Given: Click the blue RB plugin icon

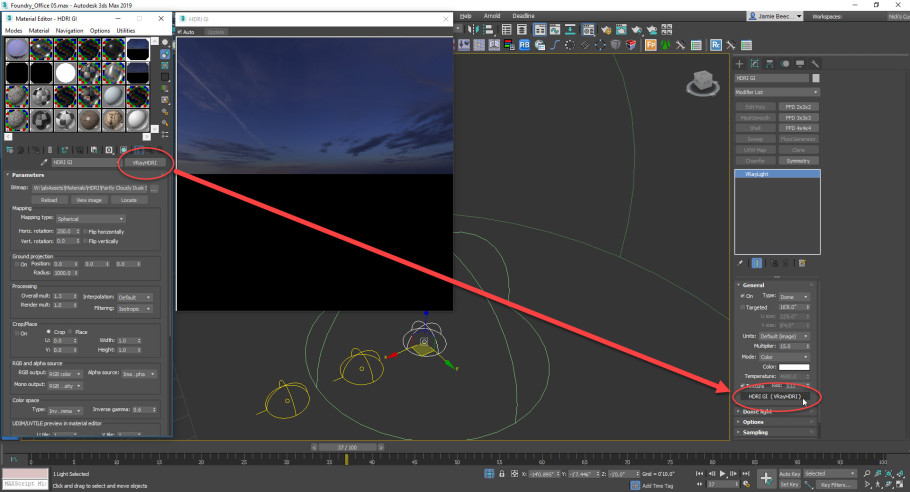Looking at the screenshot, I should click(x=524, y=45).
